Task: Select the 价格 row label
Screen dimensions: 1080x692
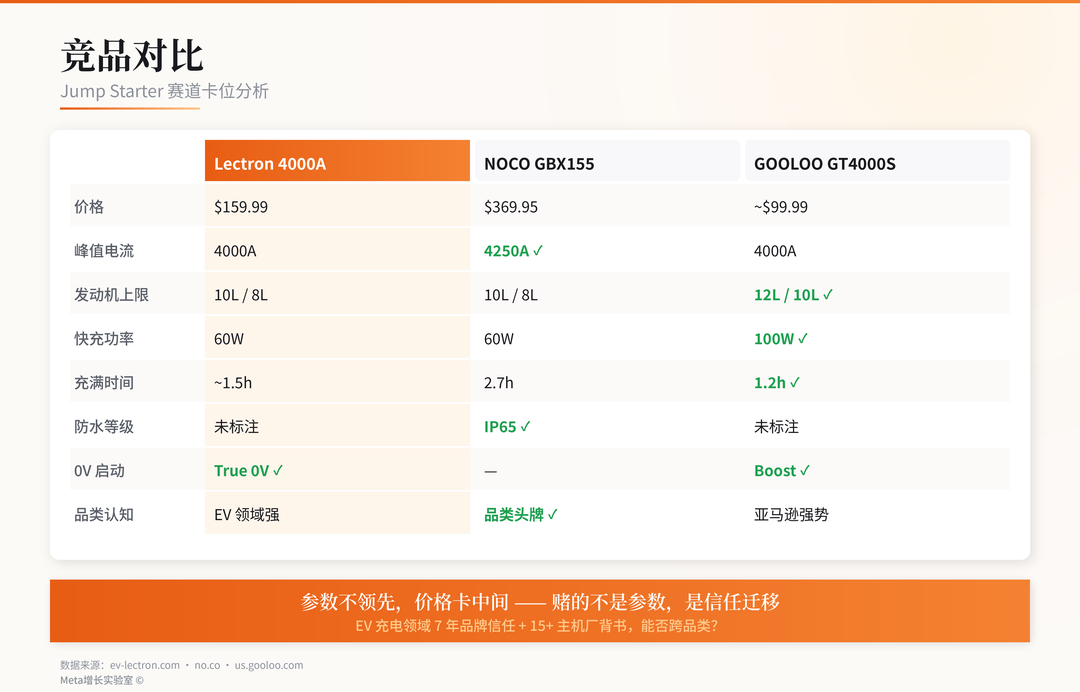Action: (x=89, y=207)
